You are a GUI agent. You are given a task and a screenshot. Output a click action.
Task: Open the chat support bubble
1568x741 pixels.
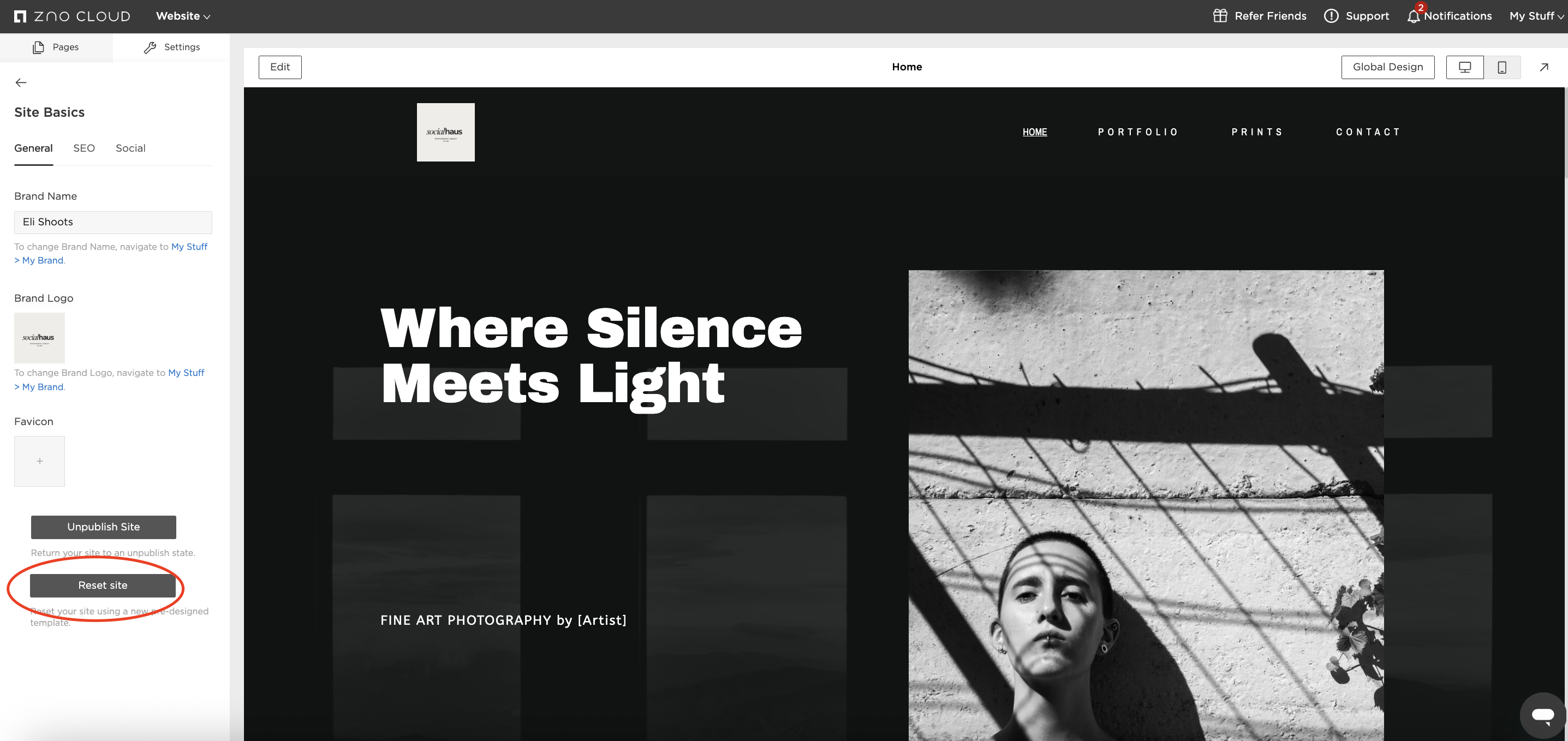tap(1542, 715)
